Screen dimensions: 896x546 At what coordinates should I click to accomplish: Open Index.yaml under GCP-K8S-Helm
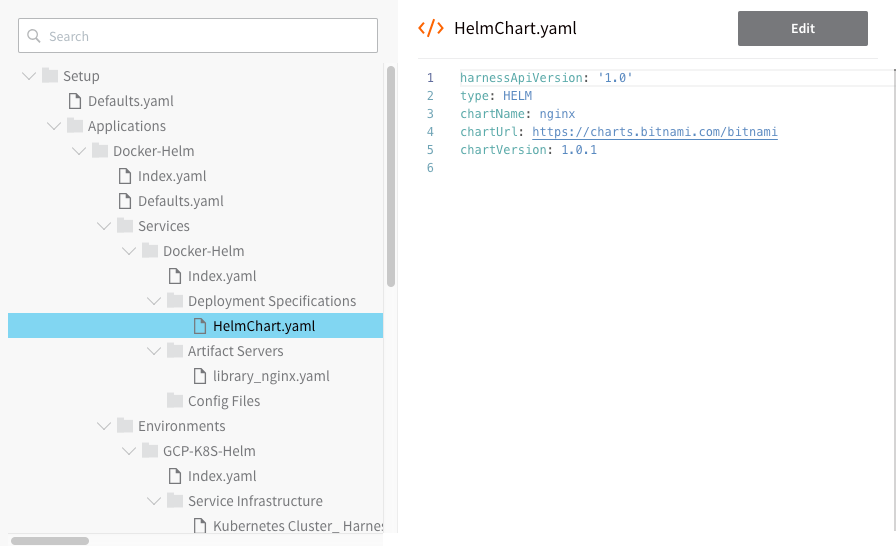(x=222, y=476)
